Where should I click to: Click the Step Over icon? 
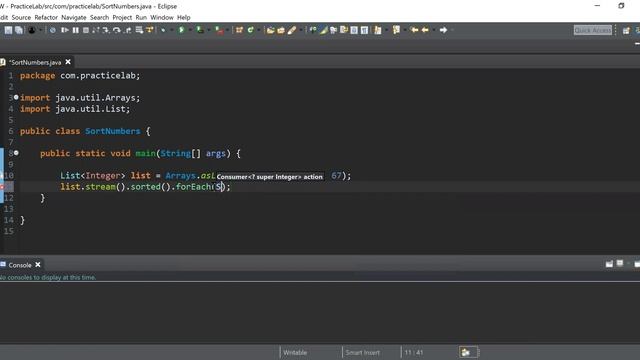117,30
